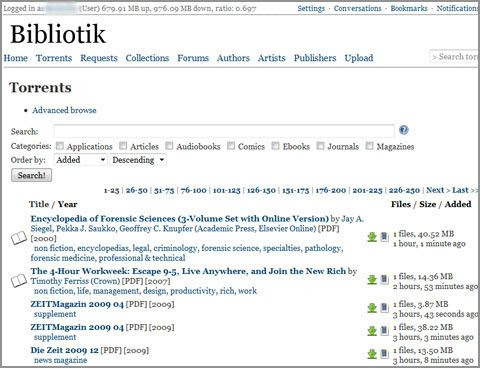Open Requests page

click(99, 58)
